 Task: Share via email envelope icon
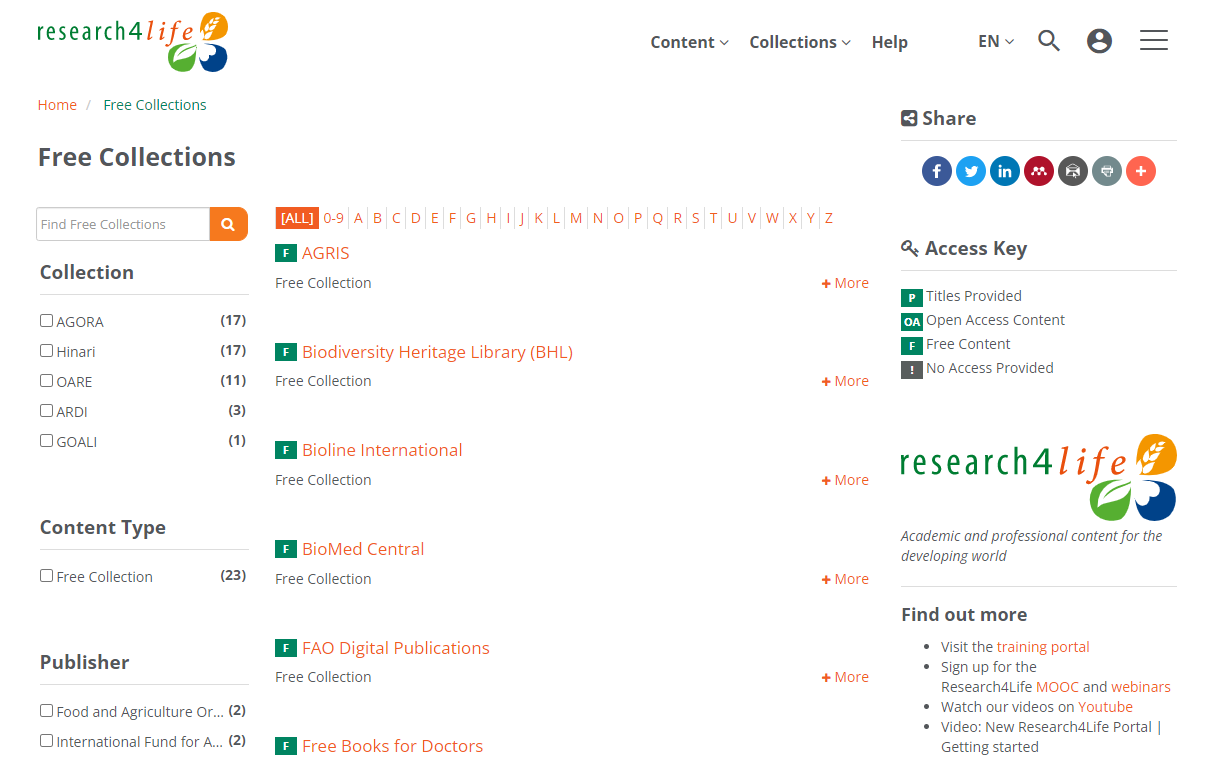pos(1072,171)
